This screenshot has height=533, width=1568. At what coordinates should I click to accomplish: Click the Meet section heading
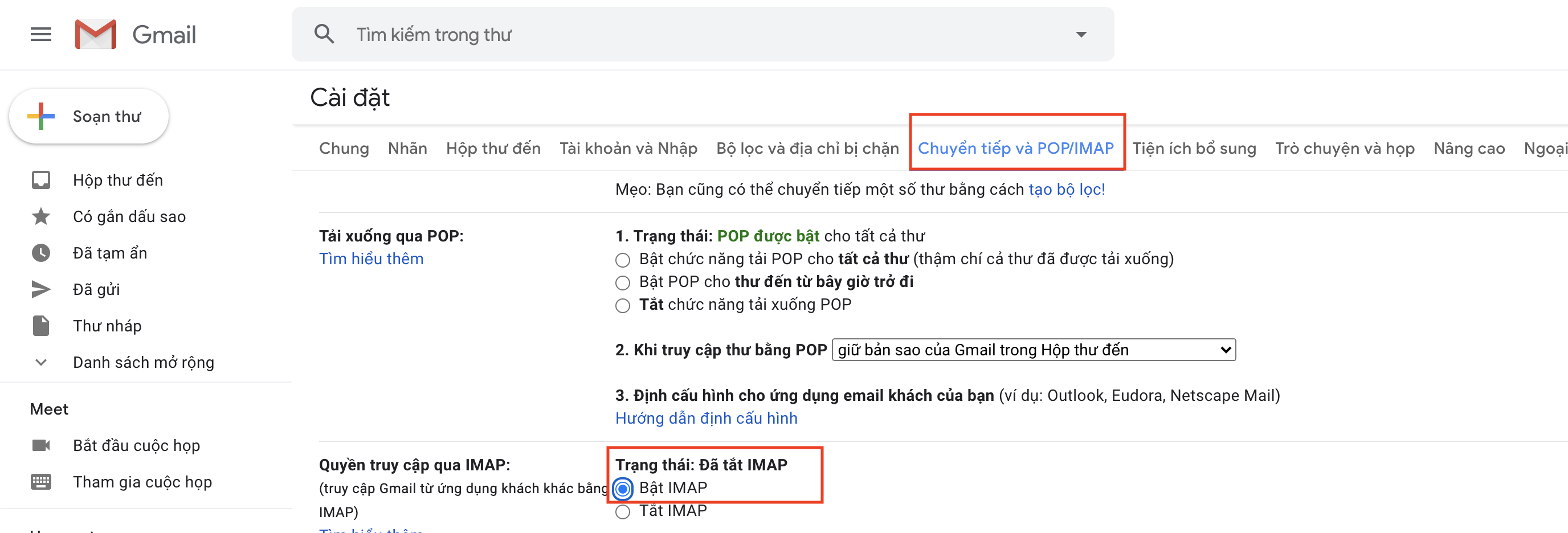[50, 409]
